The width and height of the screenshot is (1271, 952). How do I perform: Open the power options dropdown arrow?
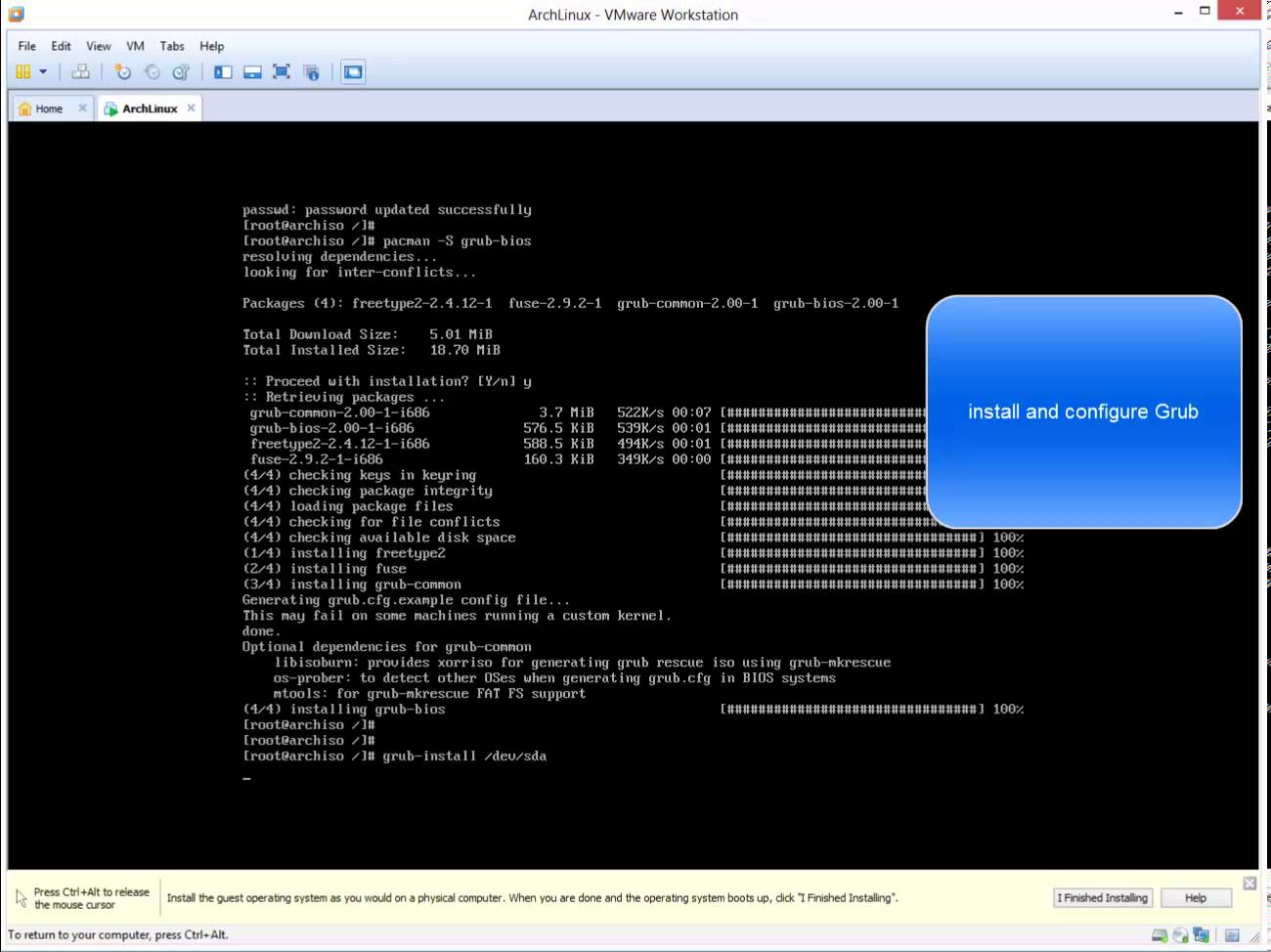(44, 71)
